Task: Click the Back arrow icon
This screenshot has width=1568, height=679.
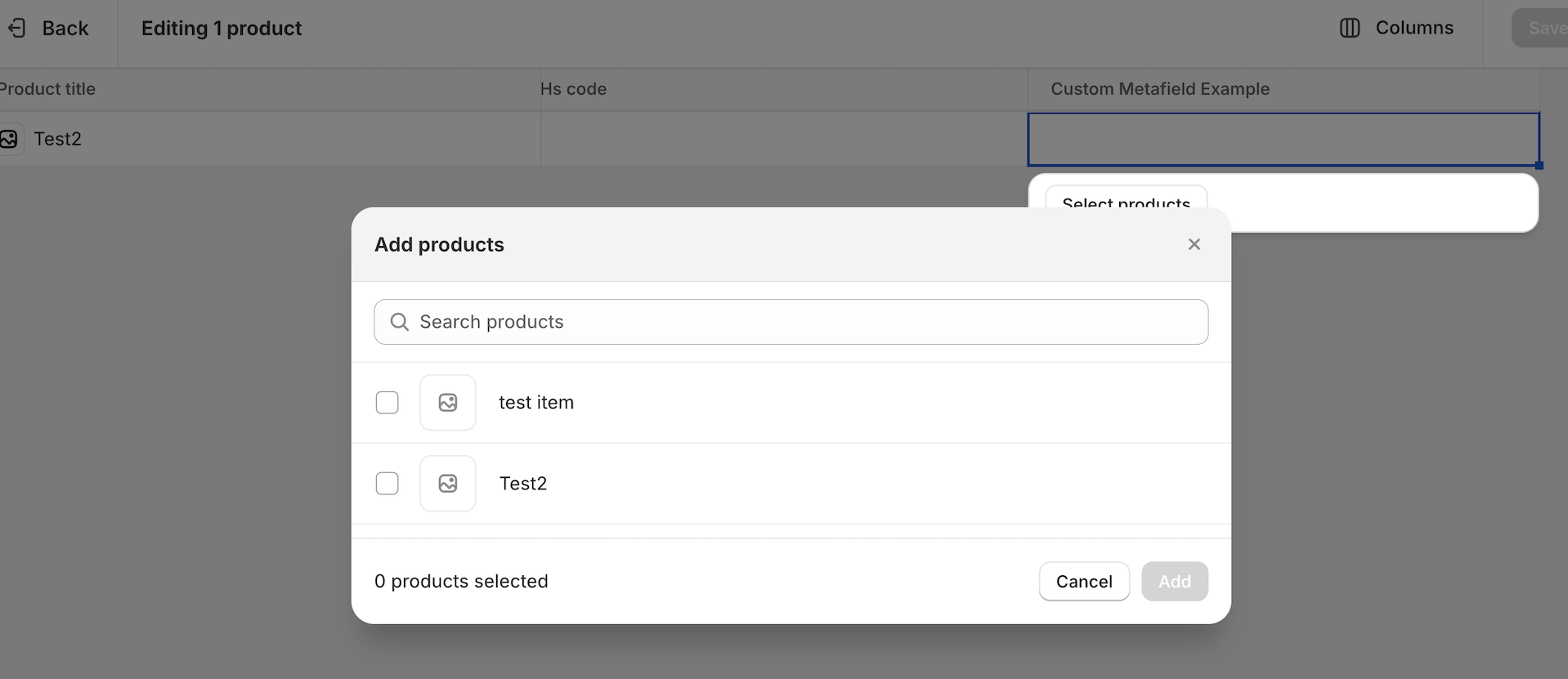Action: [17, 29]
